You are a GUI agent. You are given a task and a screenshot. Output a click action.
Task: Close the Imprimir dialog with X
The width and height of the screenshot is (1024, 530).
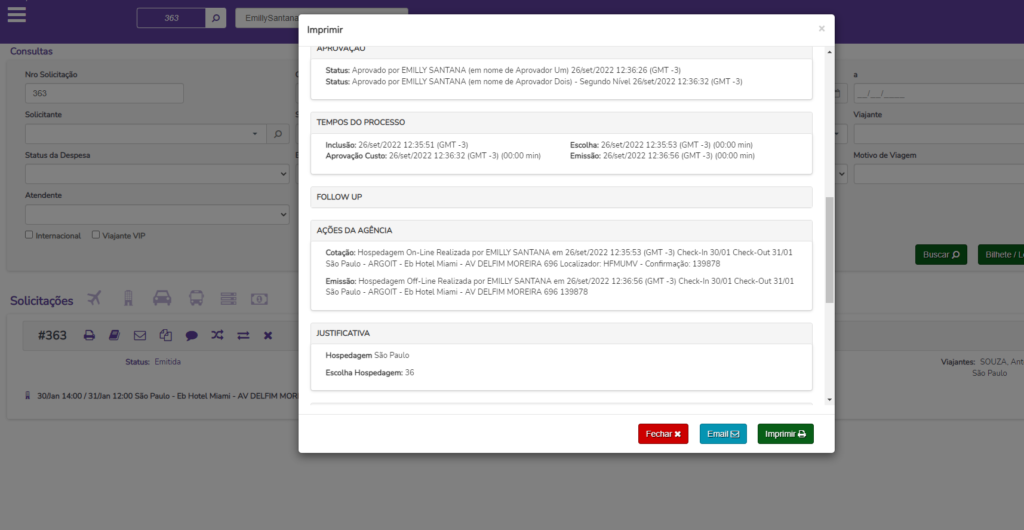click(822, 29)
